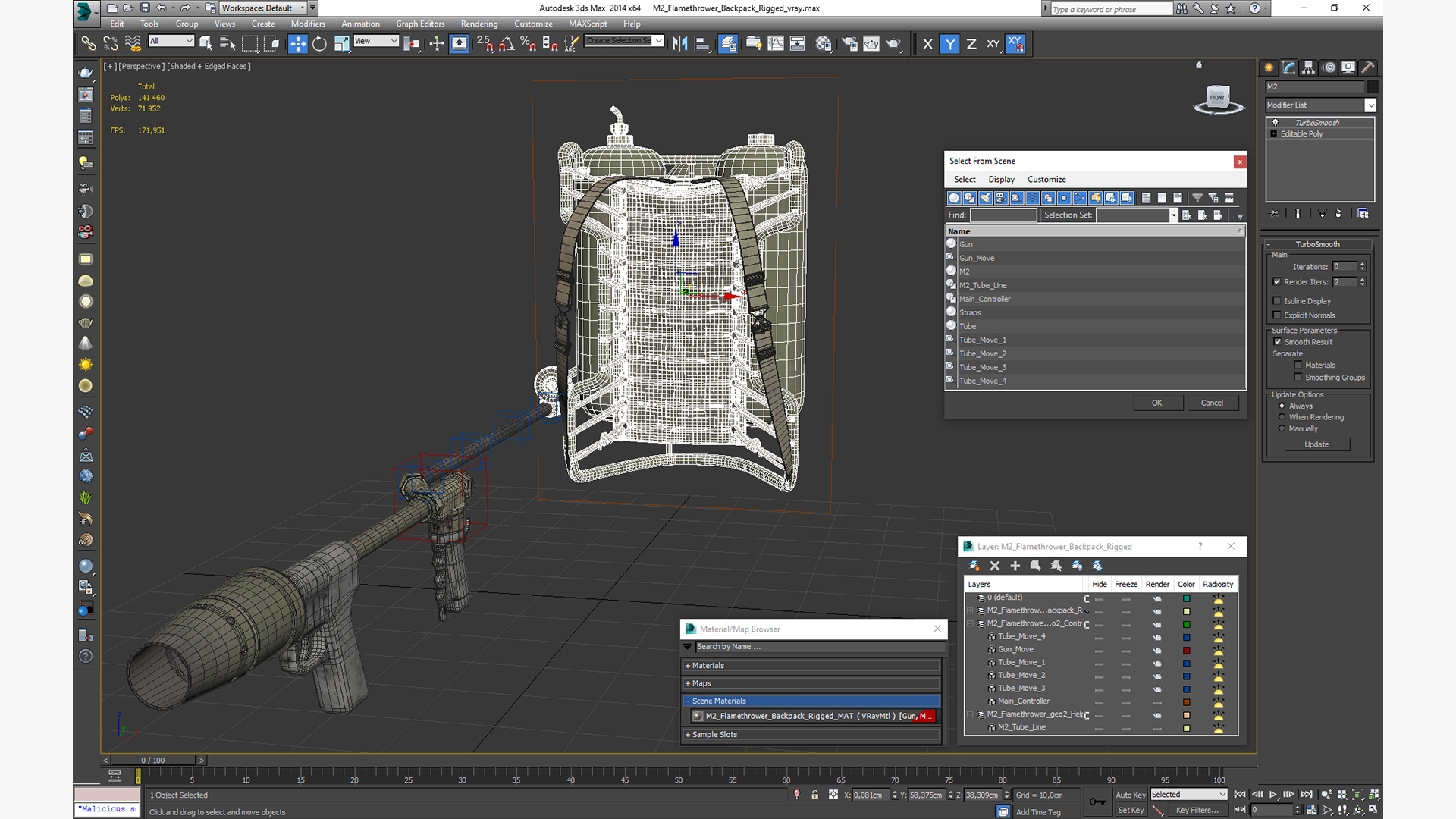
Task: Toggle Display Lights filter in Select From Scene
Action: coord(986,198)
